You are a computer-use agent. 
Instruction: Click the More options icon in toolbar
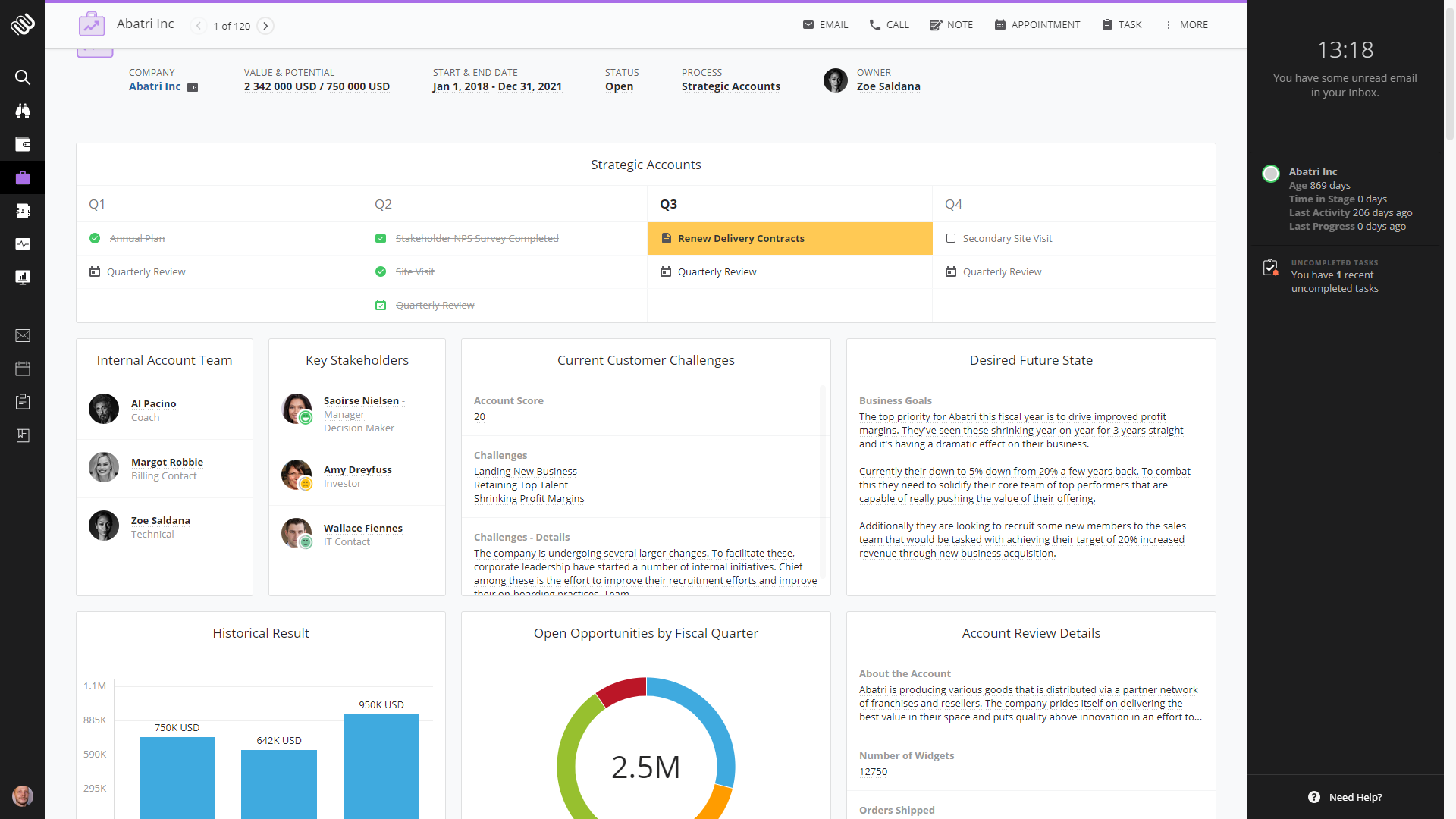tap(1169, 25)
